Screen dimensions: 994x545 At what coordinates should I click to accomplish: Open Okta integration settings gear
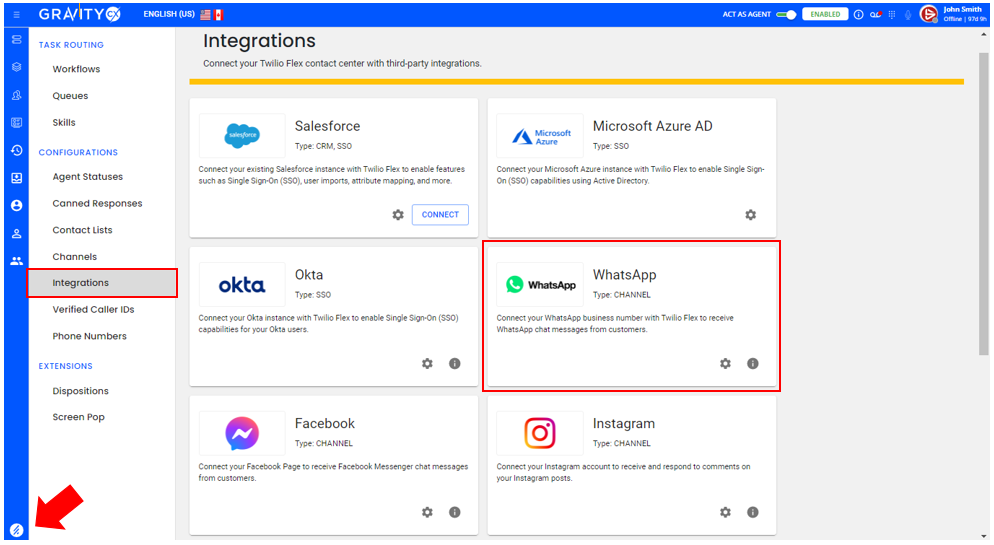[427, 364]
